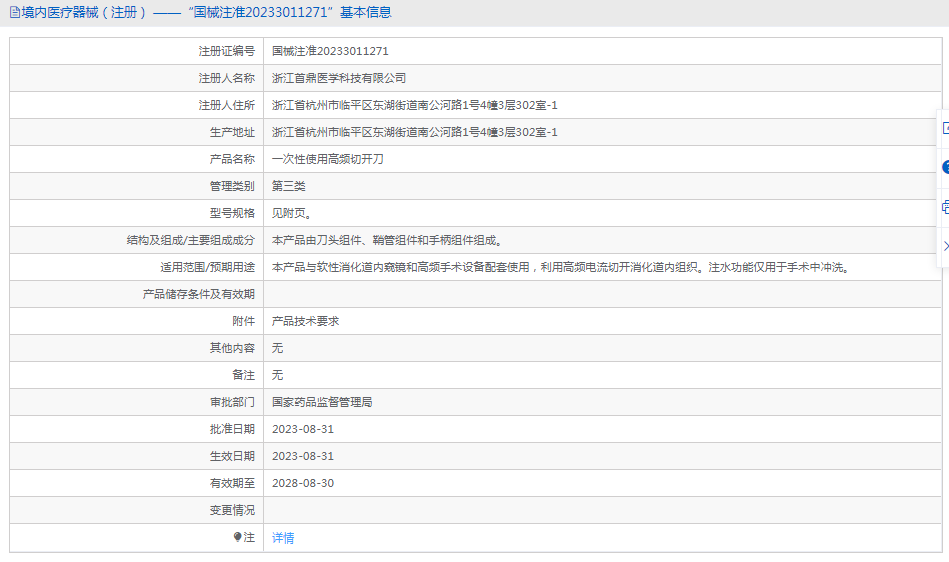Click the 无 value in the 备注 row
Screen dimensions: 949x562
click(277, 375)
